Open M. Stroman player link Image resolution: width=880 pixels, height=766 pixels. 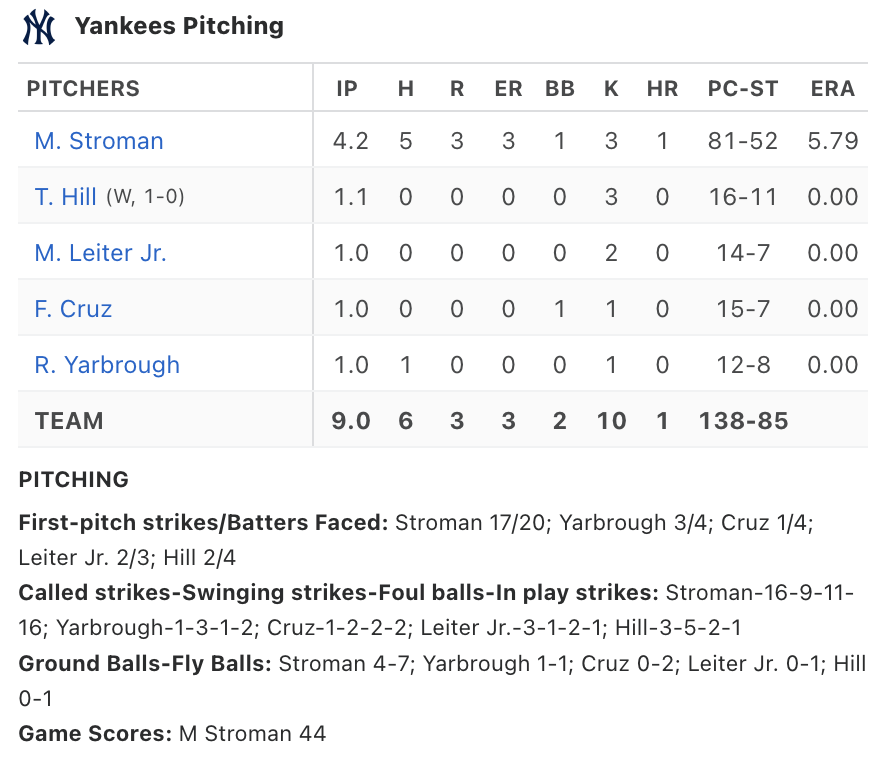pos(99,141)
